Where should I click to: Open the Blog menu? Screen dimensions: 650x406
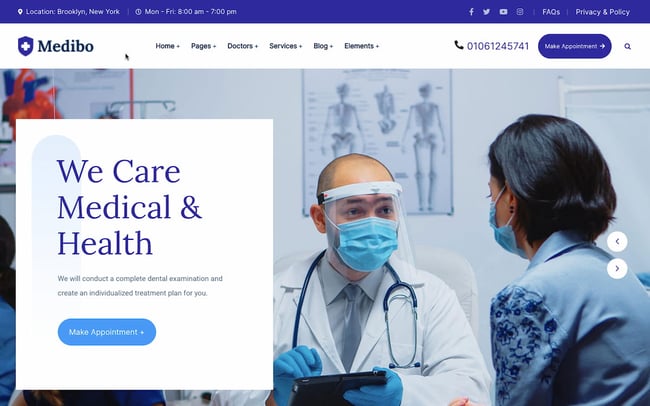[x=323, y=46]
